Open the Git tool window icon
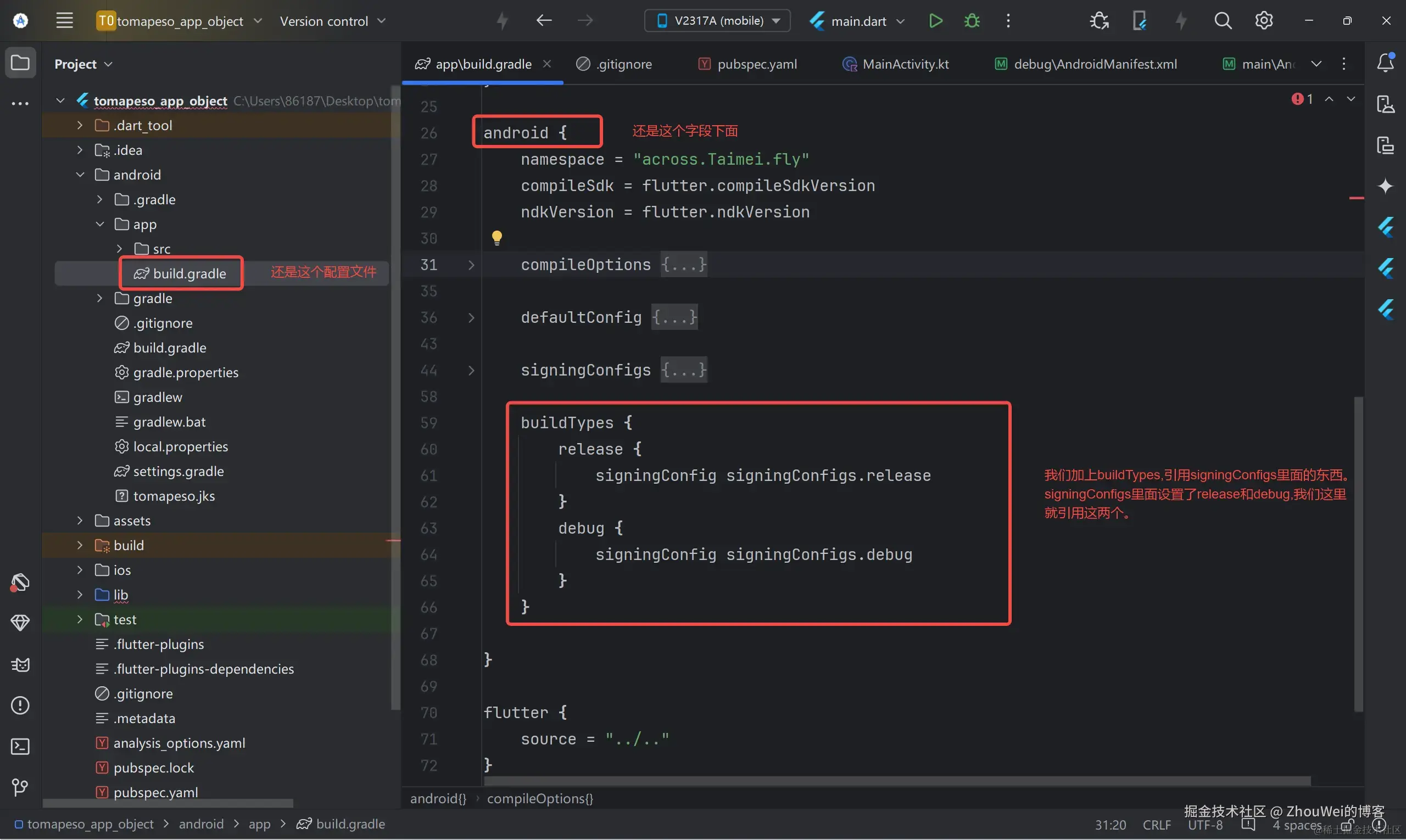This screenshot has height=840, width=1406. click(20, 787)
